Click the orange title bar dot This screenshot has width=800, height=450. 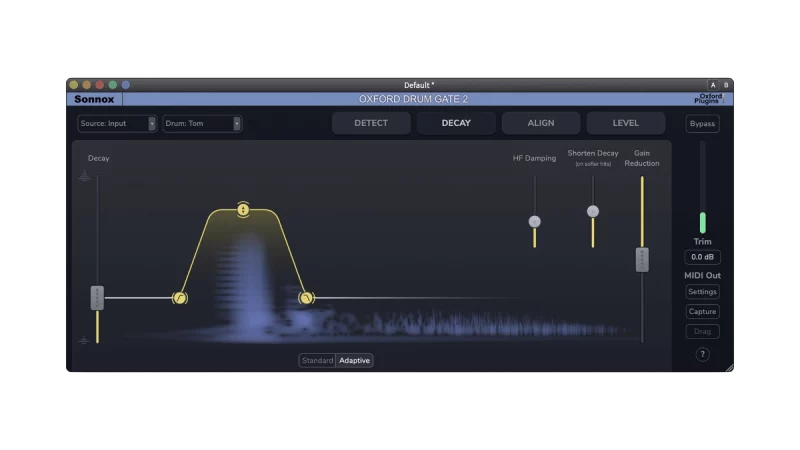coord(87,85)
